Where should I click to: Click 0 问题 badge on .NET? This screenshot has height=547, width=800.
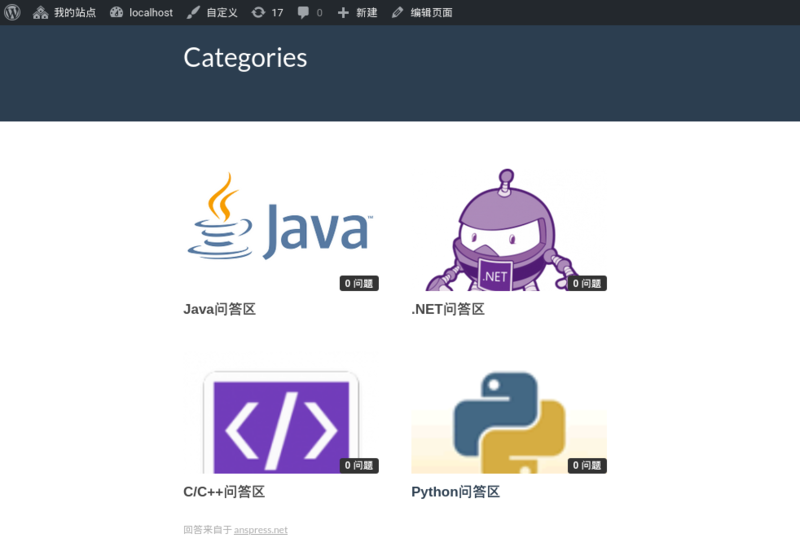point(587,283)
